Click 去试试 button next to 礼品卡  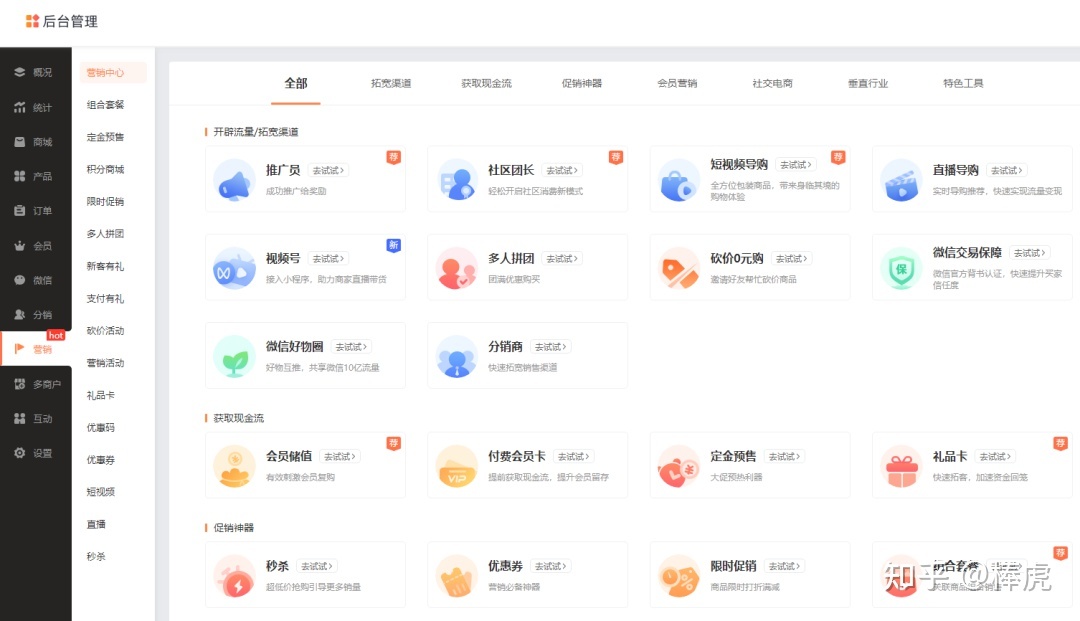point(995,456)
